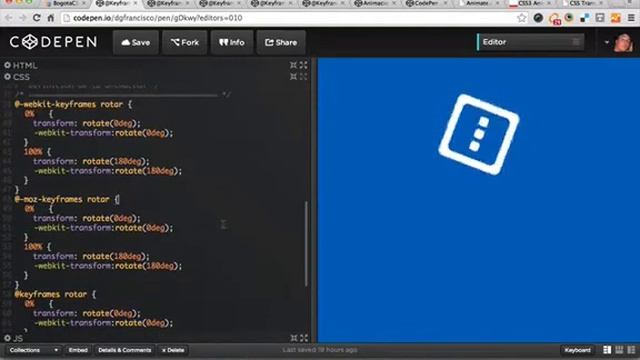
Task: Click the codepen.io address bar
Action: tap(289, 18)
